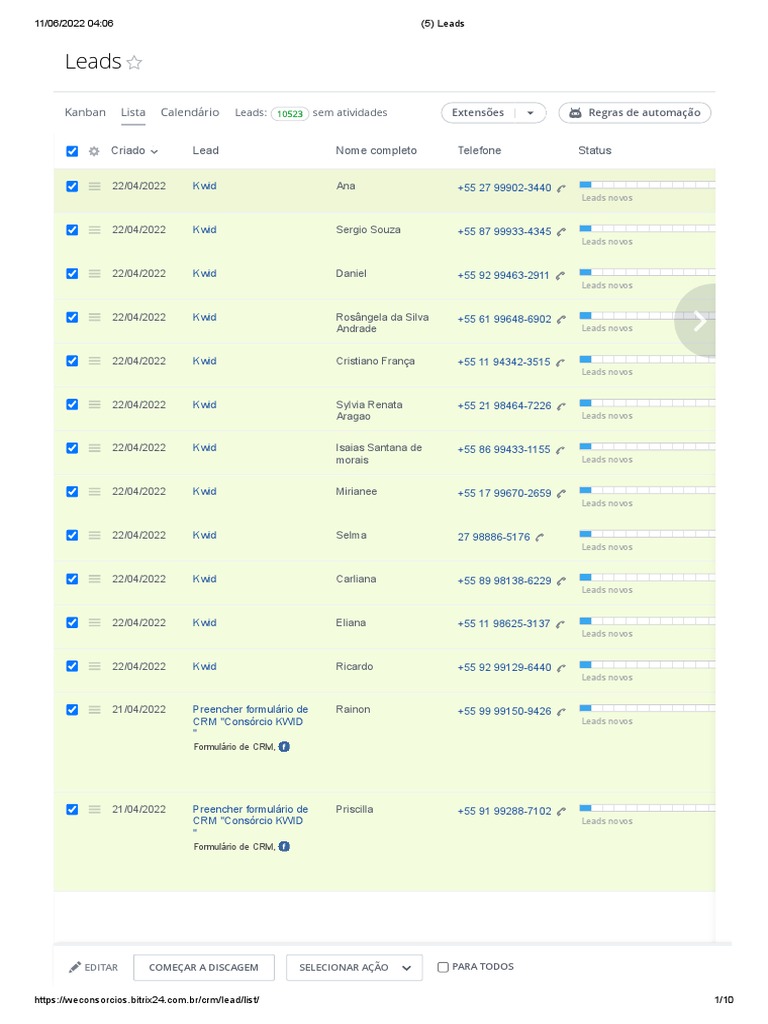Open grid settings gear icon in header
768x1024 pixels.
click(x=94, y=151)
